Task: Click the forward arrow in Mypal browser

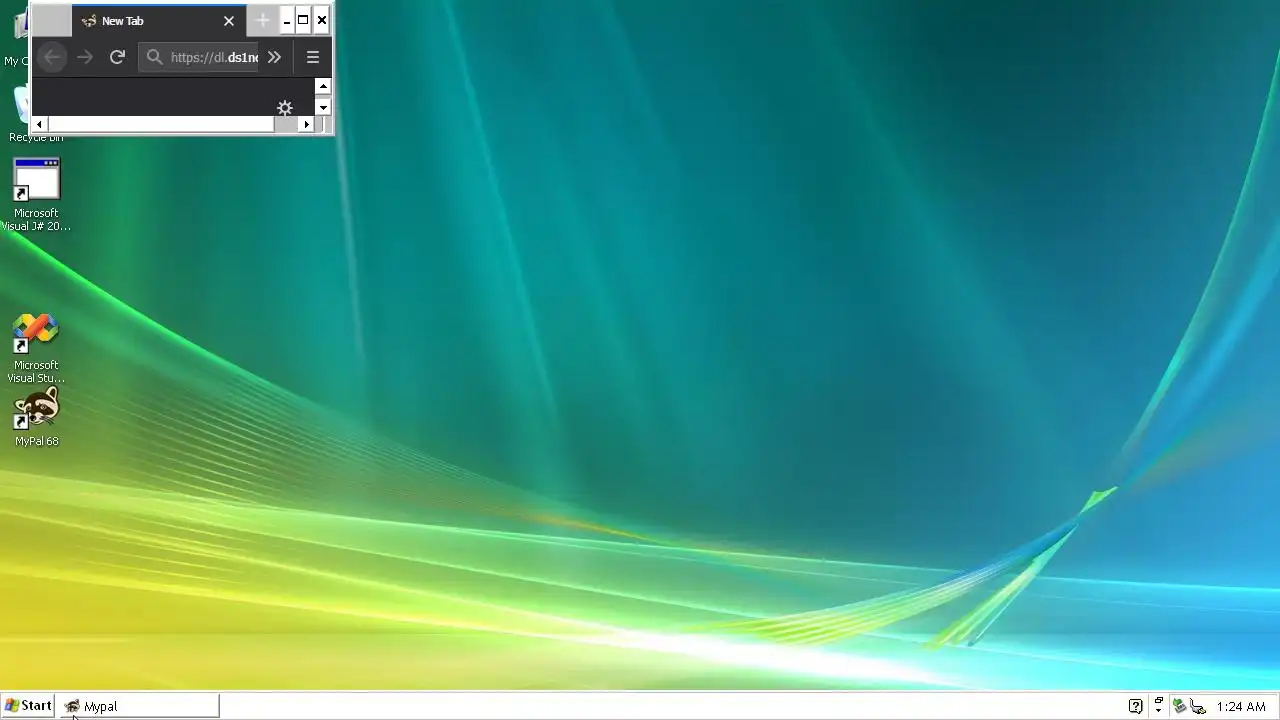Action: 85,57
